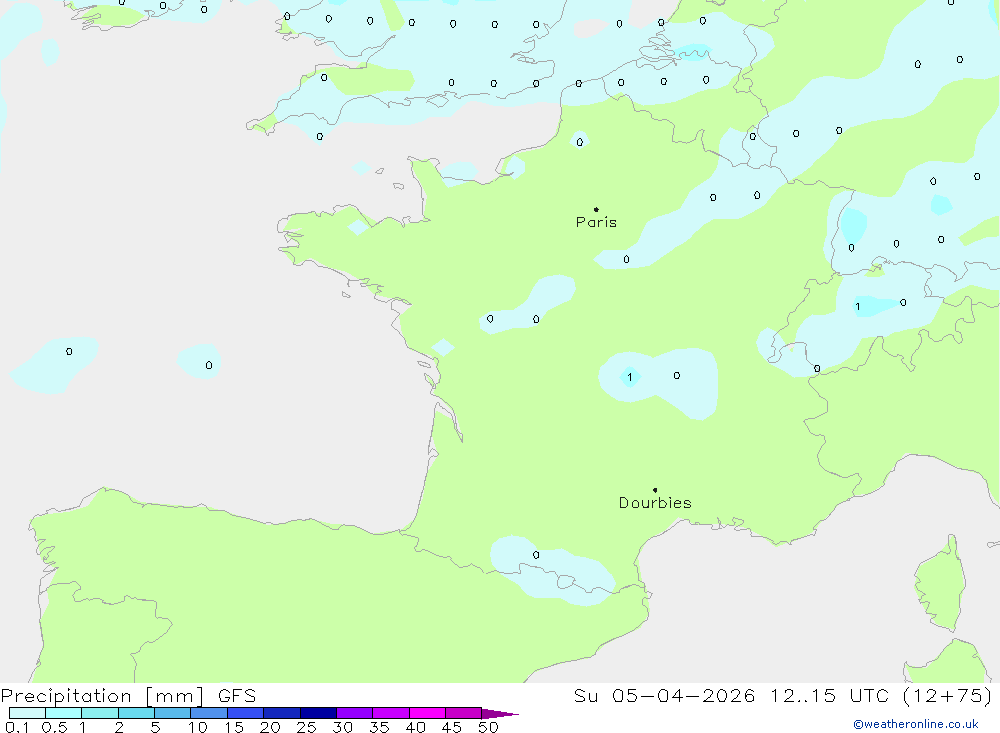1000x733 pixels.
Task: Click the 35–40 mm legend swatch
Action: (391, 713)
